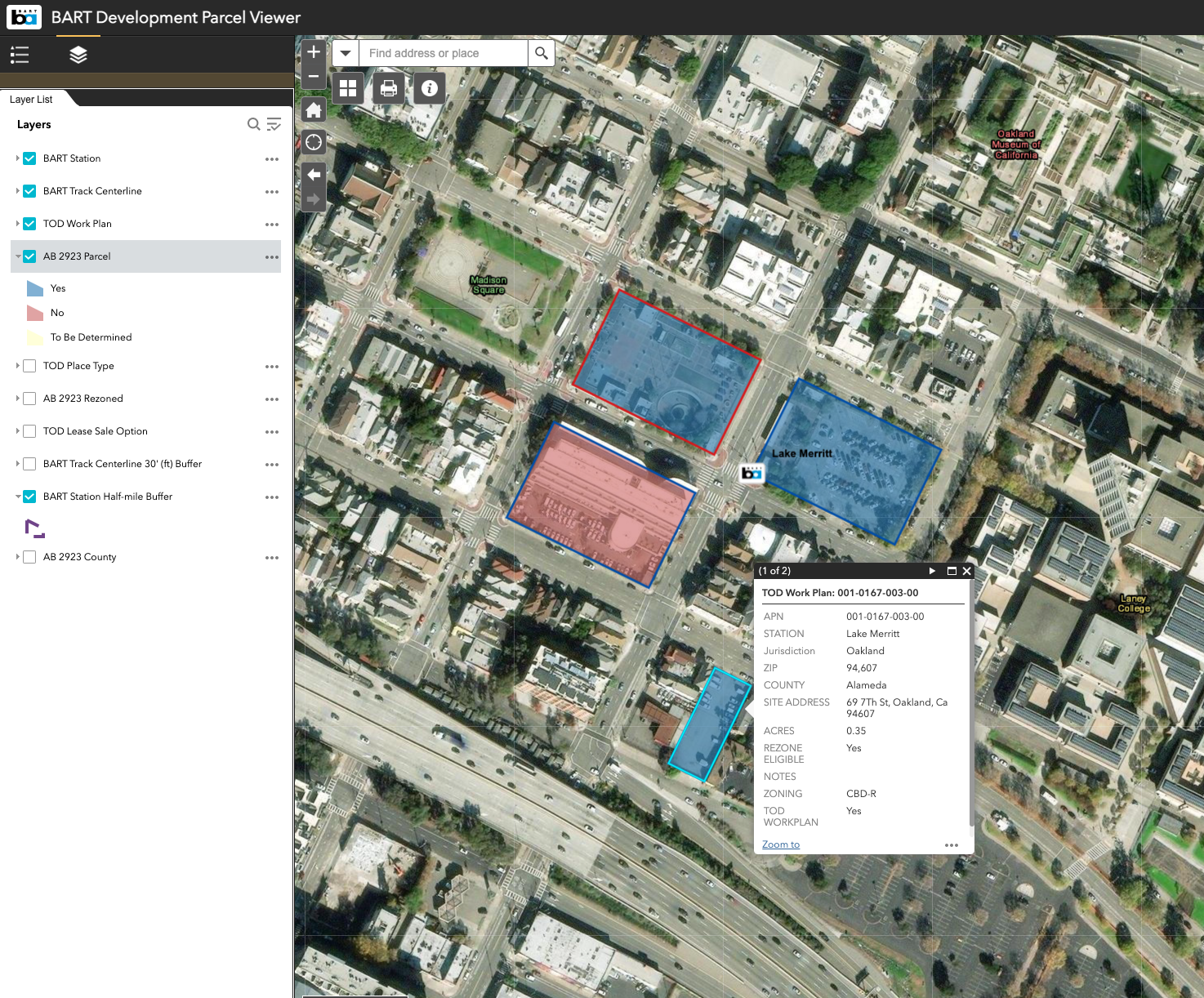
Task: Collapse the AB 2923 Parcel legend
Action: [17, 256]
